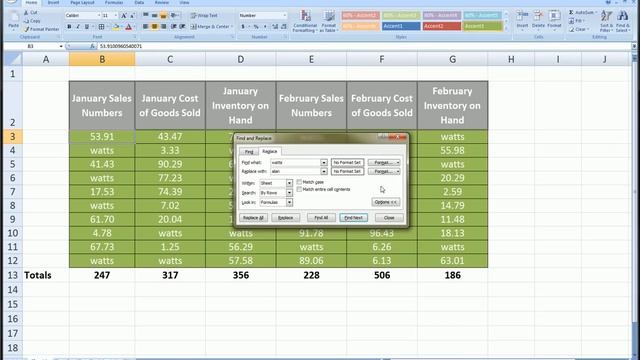Click the red Font Color icon
The image size is (640, 360).
tap(129, 27)
